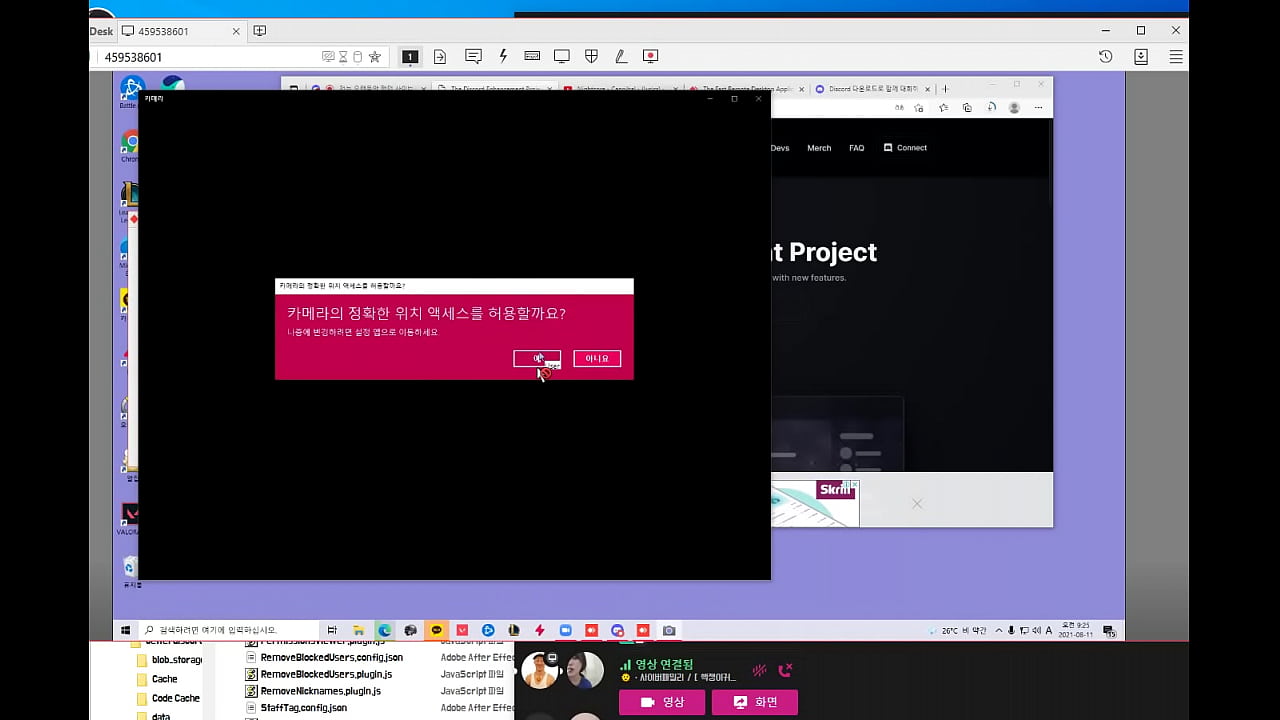Toggle screen share with 화면 button
This screenshot has width=1280, height=720.
pyautogui.click(x=754, y=702)
